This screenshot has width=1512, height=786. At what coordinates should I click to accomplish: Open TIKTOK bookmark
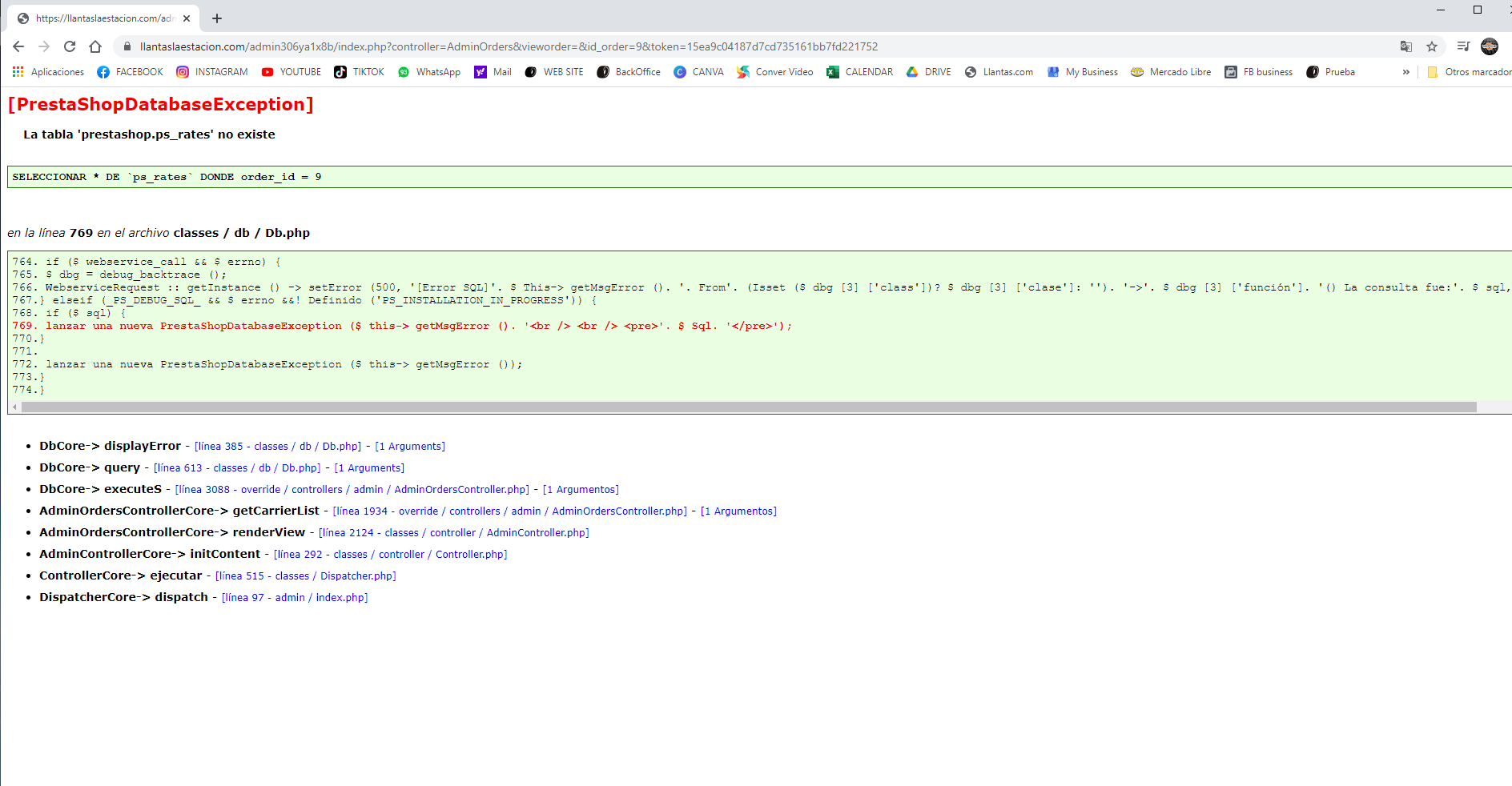pos(360,72)
